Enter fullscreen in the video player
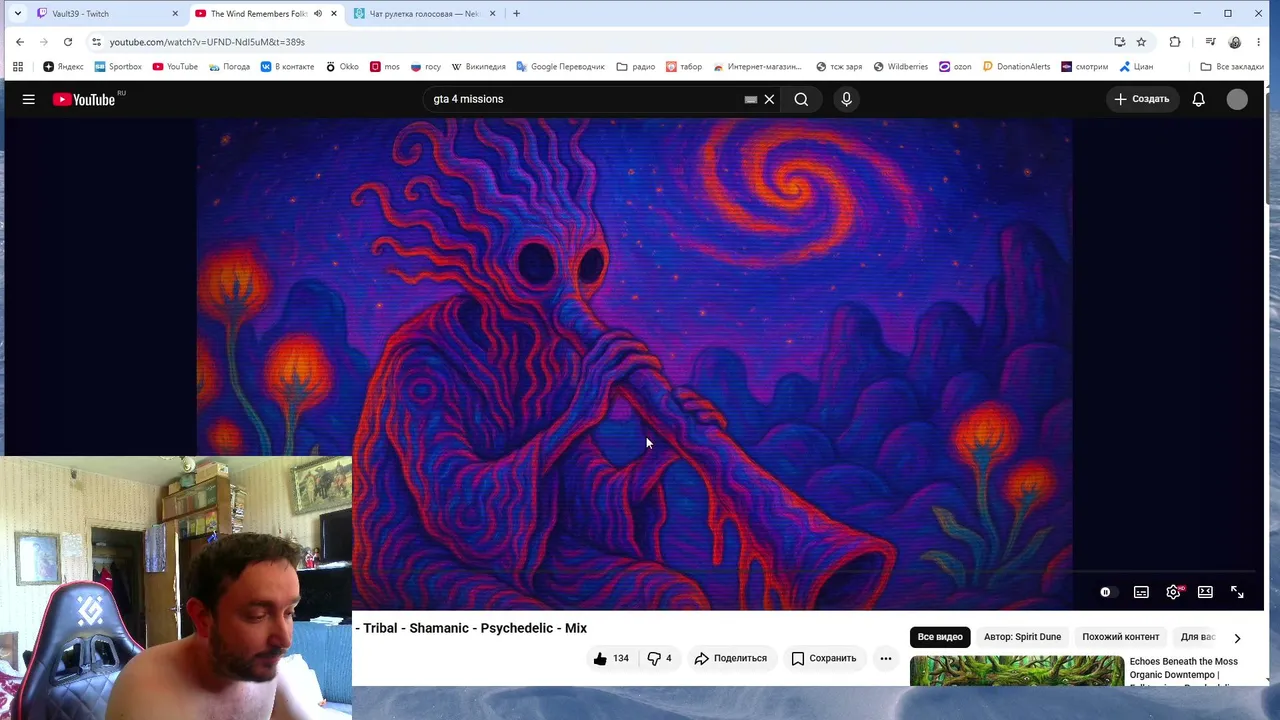 click(x=1237, y=592)
